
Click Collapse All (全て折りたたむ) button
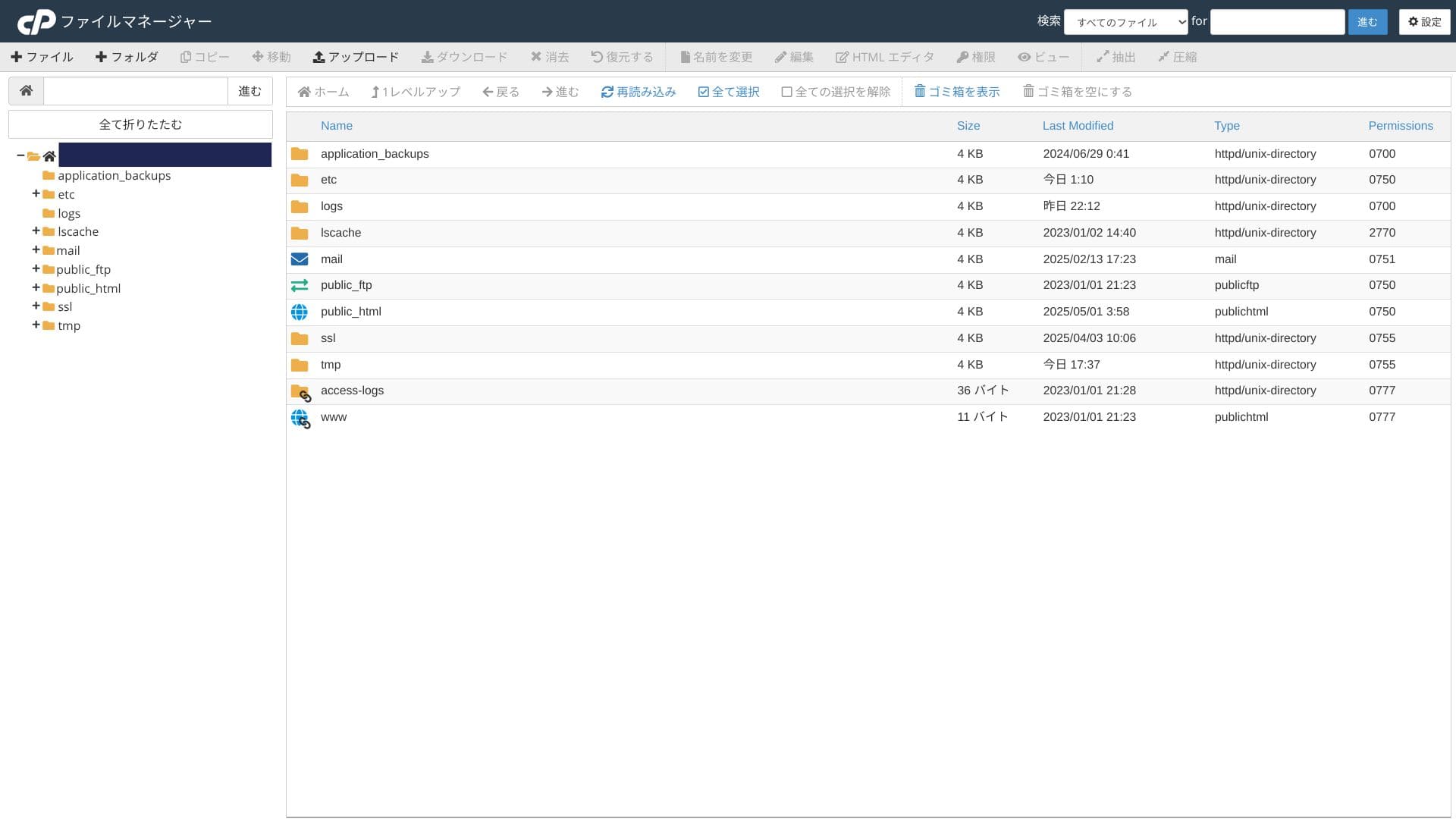[140, 124]
